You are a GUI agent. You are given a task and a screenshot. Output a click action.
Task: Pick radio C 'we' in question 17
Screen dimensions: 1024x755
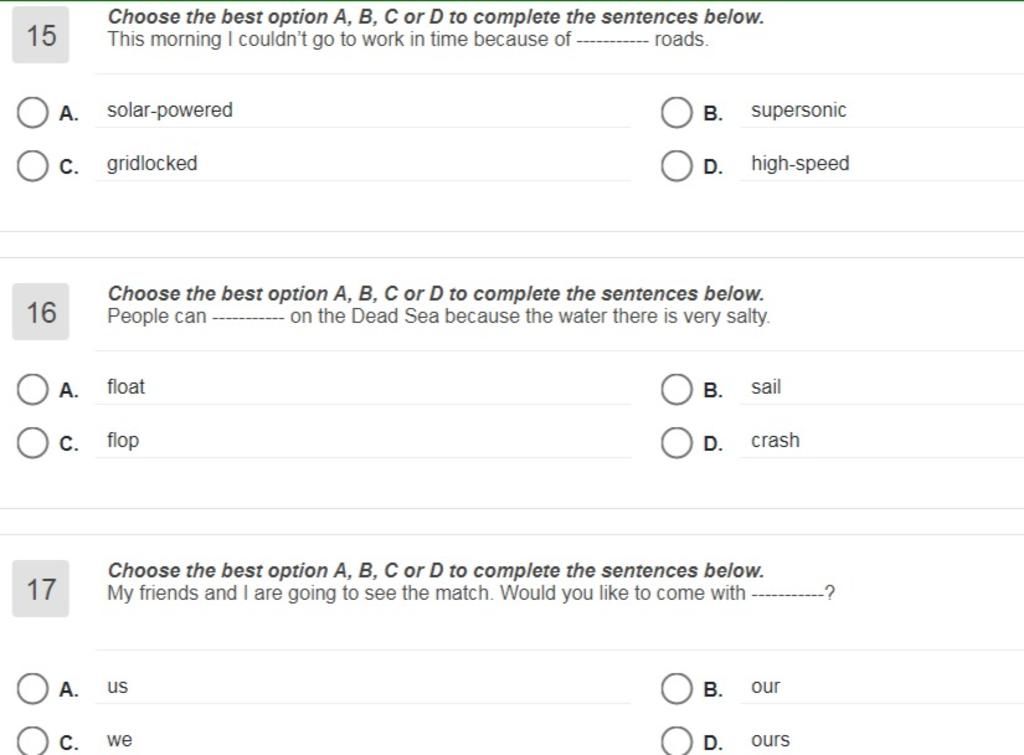click(x=32, y=742)
